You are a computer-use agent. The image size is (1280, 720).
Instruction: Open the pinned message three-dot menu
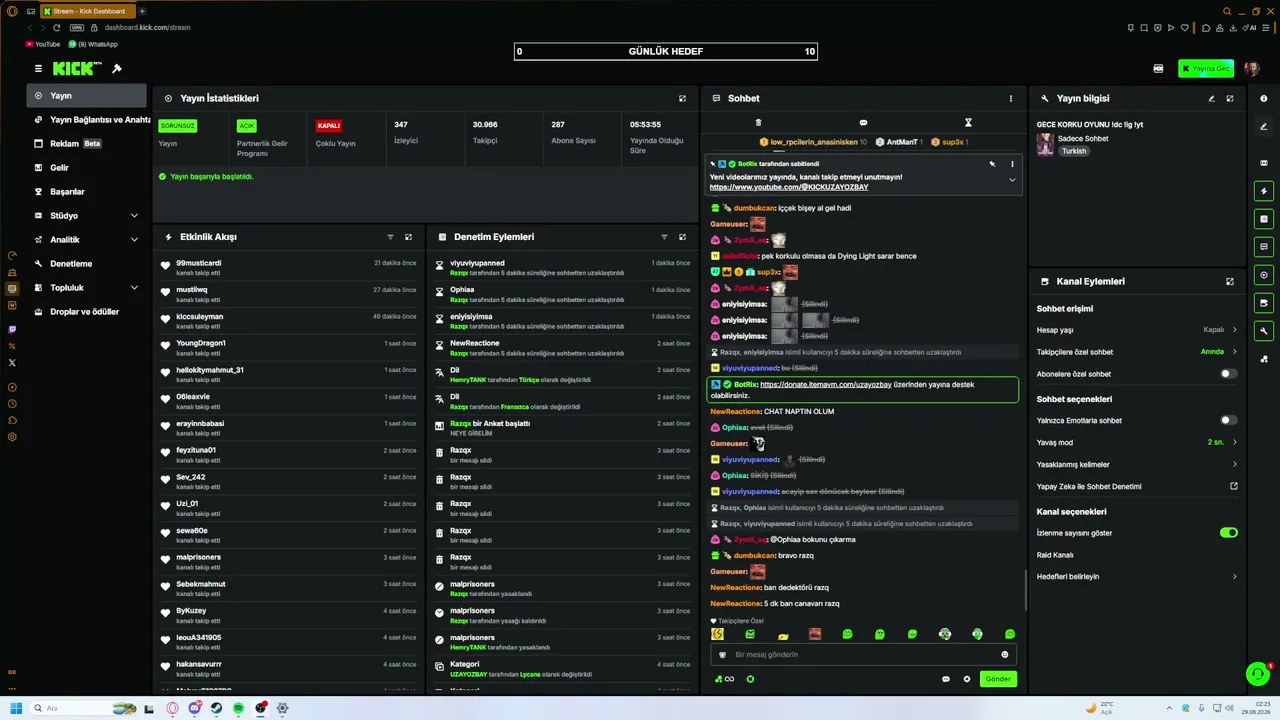point(1012,164)
